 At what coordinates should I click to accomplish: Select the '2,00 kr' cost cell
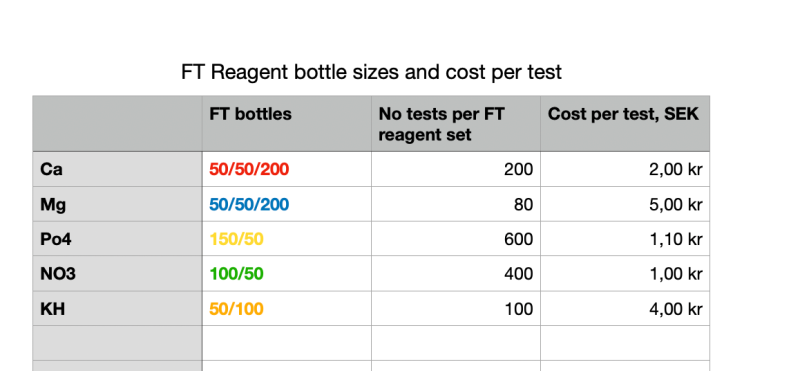[625, 169]
